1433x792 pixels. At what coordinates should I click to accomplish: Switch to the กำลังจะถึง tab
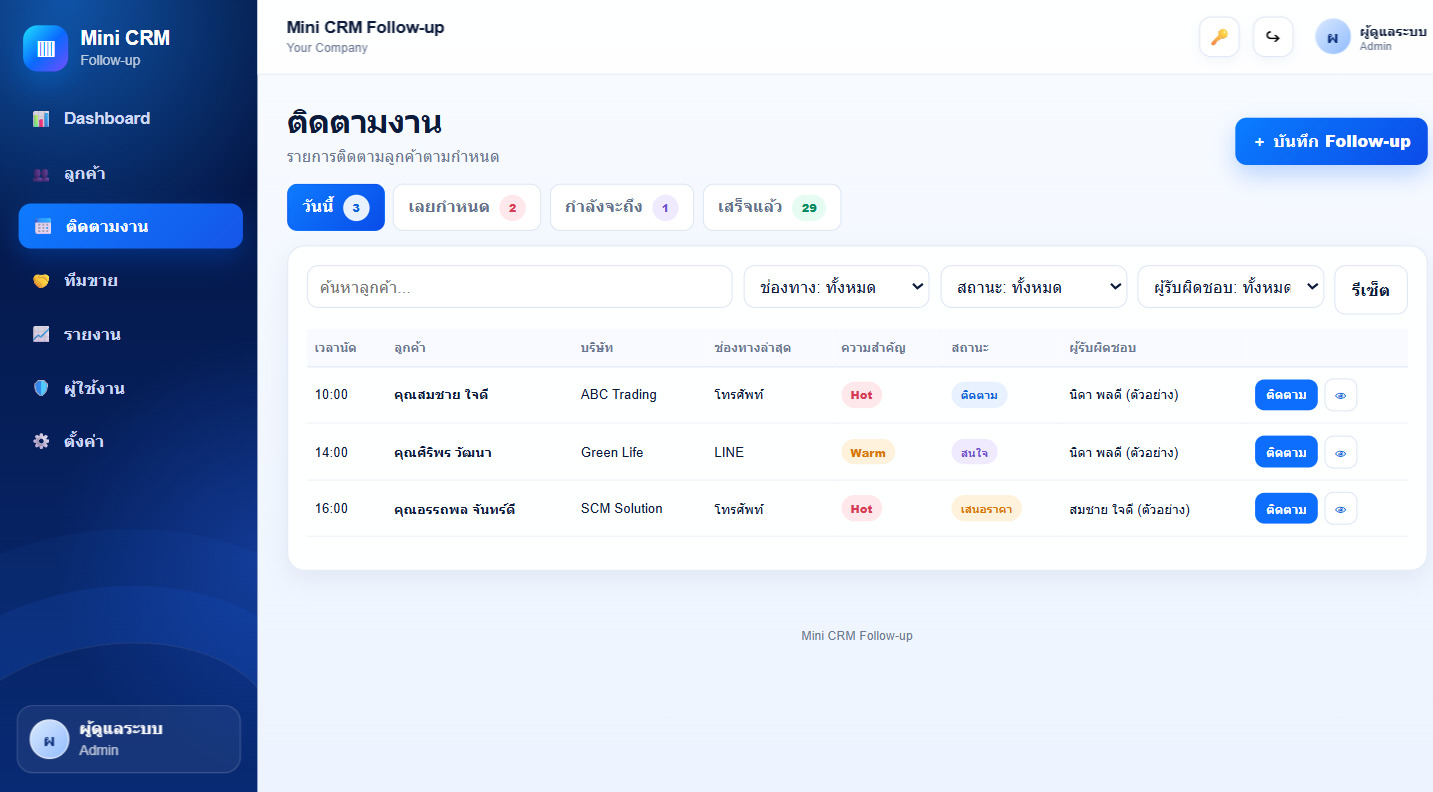pos(622,207)
